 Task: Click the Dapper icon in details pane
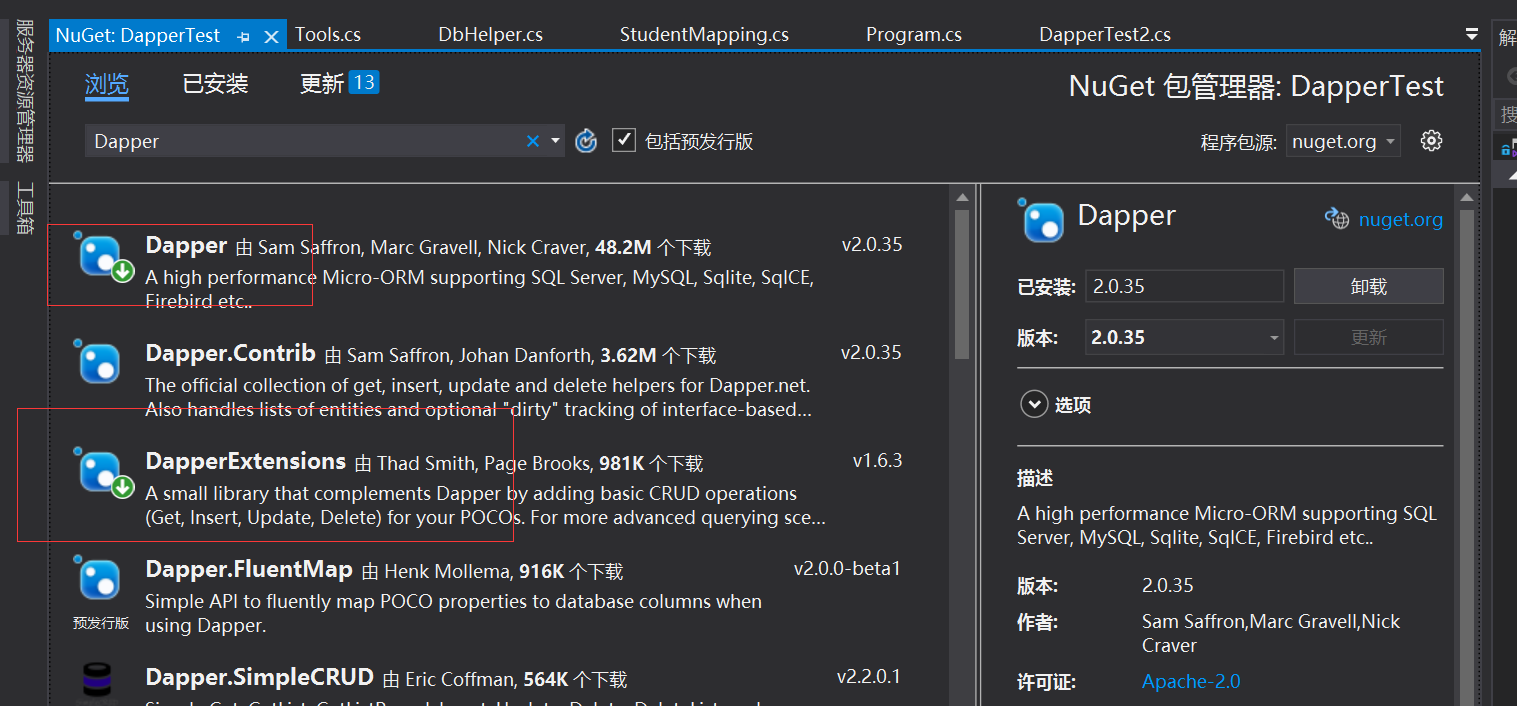click(x=1043, y=221)
